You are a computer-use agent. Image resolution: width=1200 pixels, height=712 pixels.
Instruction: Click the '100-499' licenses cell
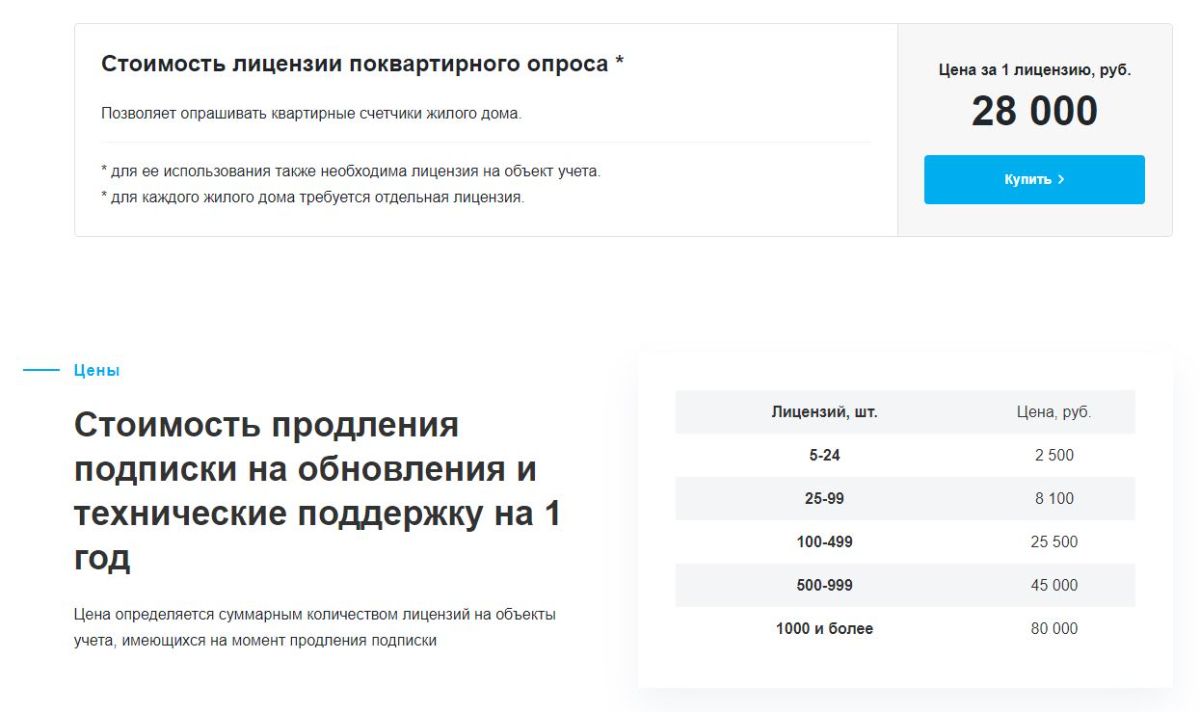824,542
